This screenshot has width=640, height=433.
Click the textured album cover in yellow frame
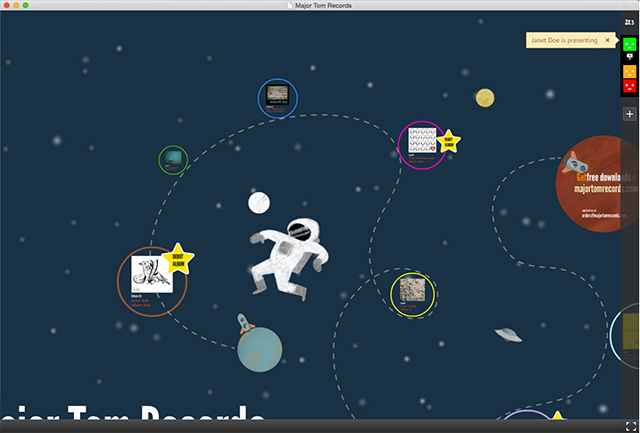(x=412, y=290)
